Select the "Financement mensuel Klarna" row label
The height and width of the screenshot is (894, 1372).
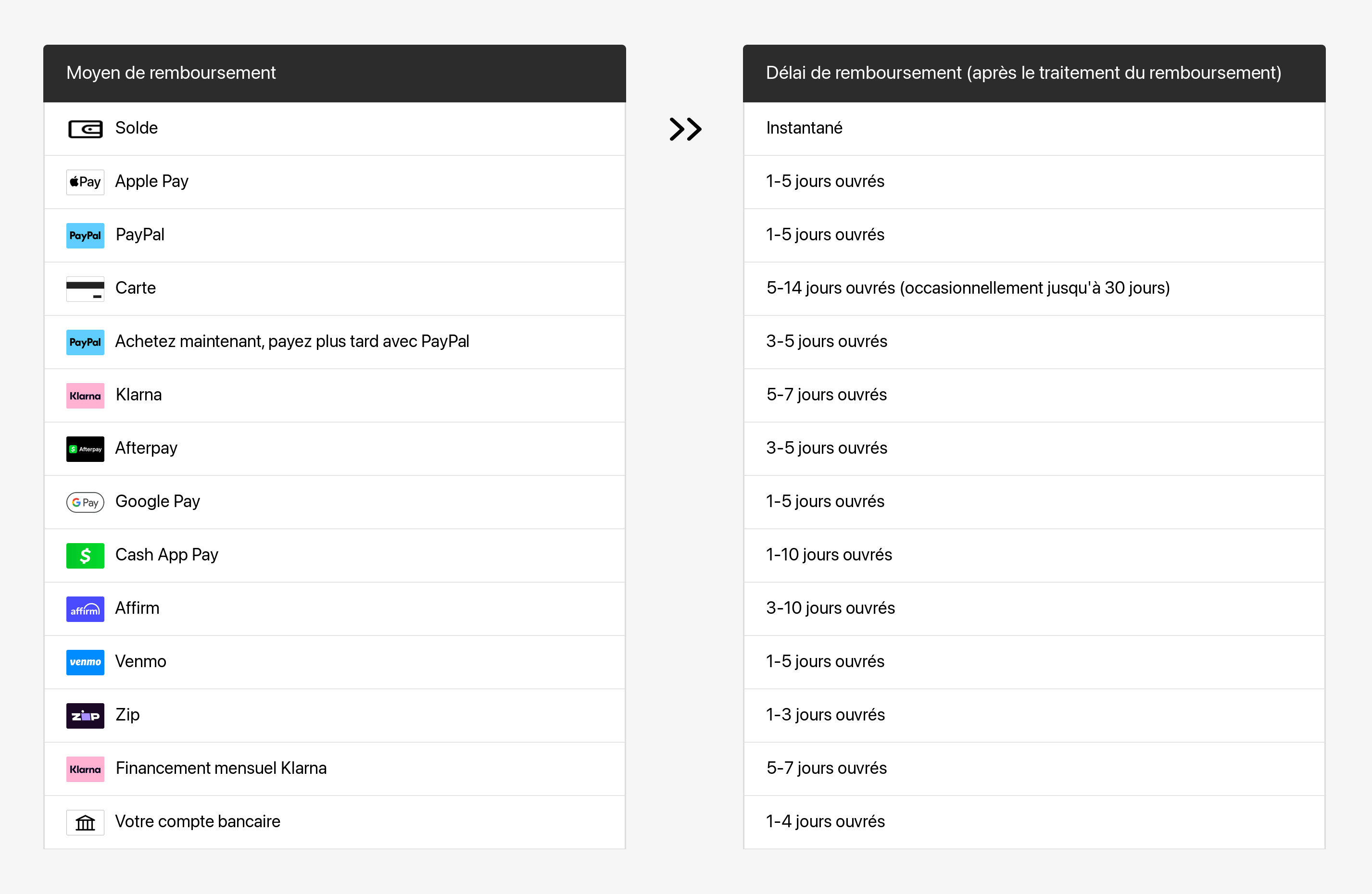[x=221, y=768]
